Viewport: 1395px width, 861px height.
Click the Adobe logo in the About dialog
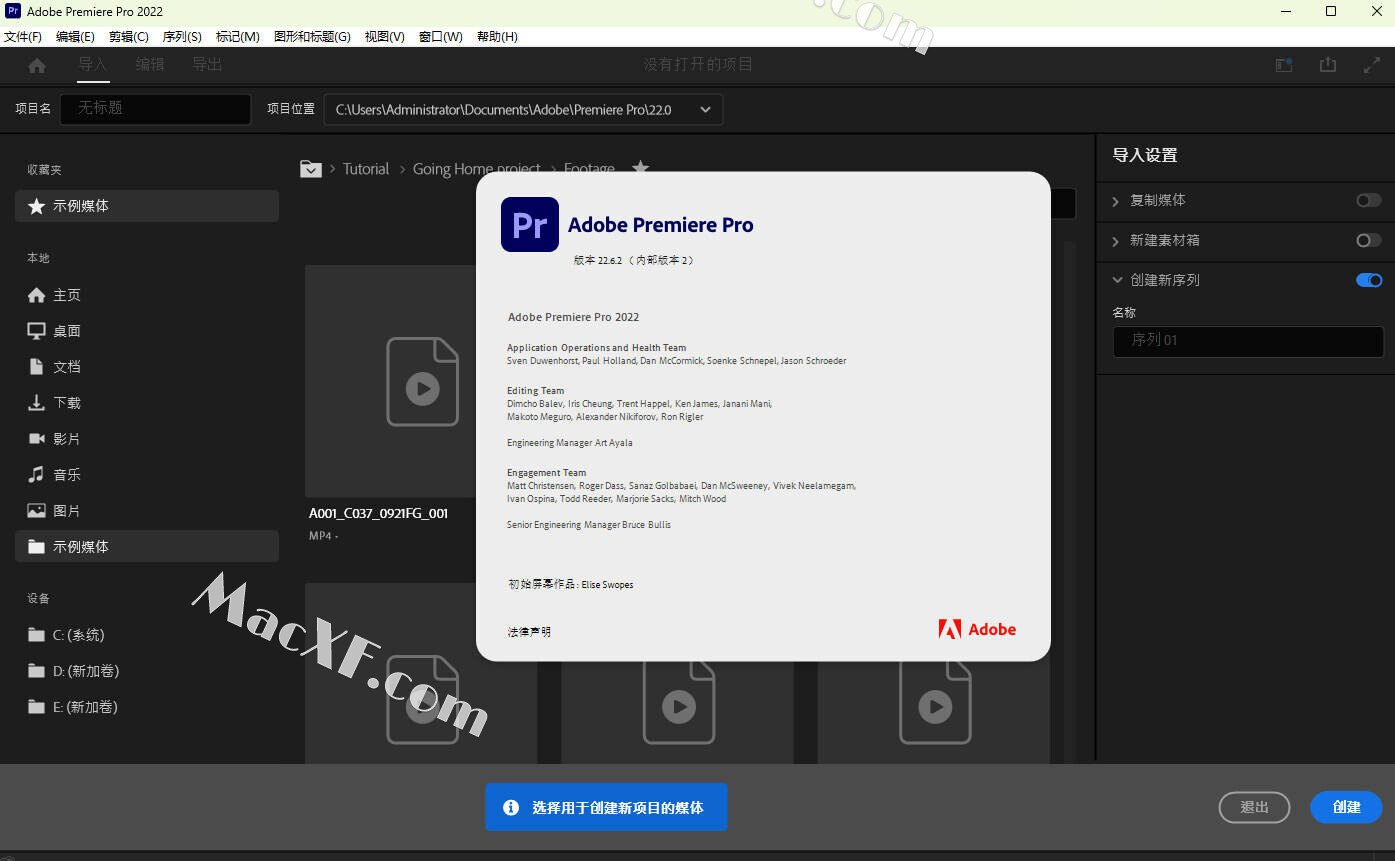977,629
